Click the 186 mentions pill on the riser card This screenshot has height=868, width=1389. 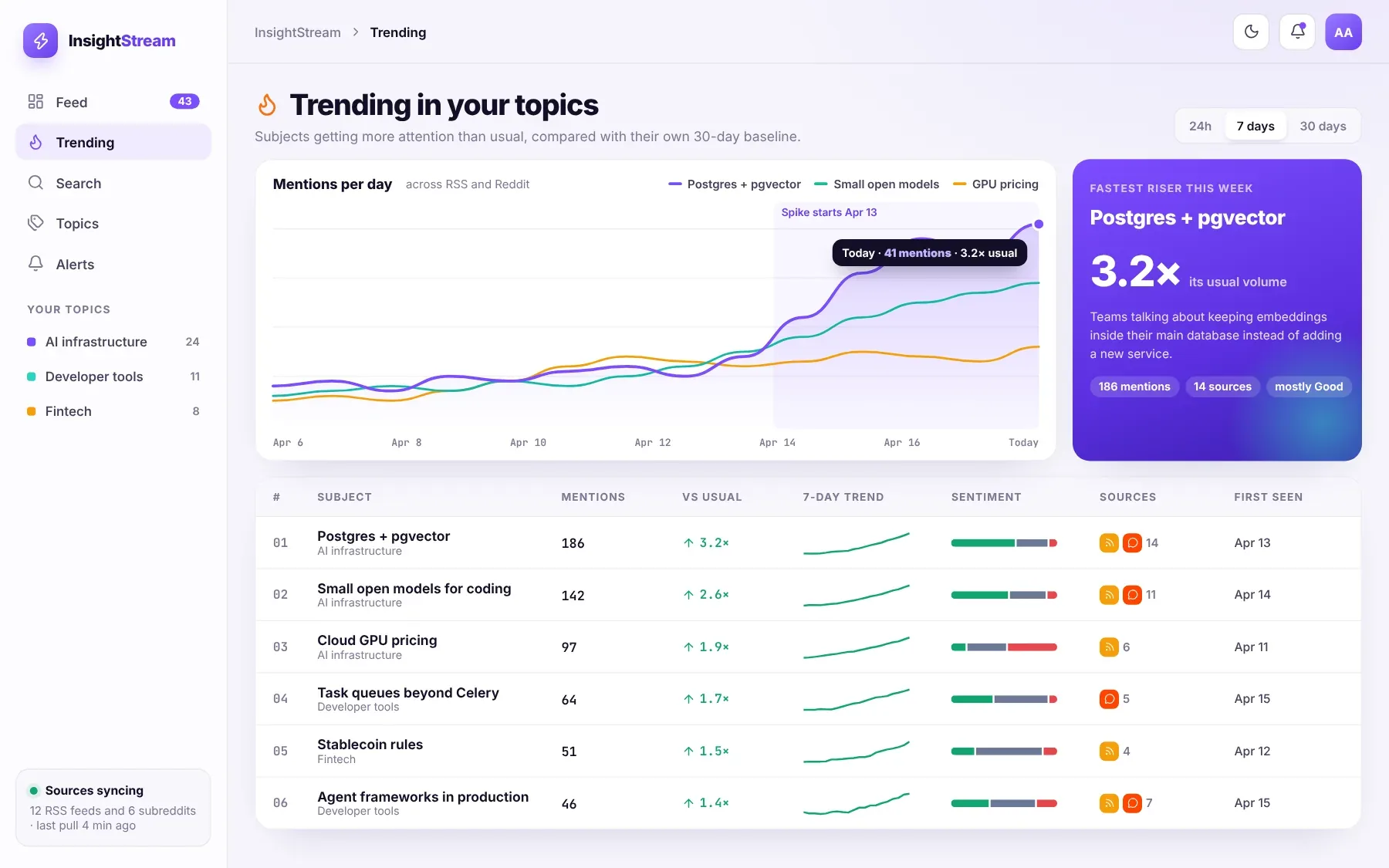1134,387
